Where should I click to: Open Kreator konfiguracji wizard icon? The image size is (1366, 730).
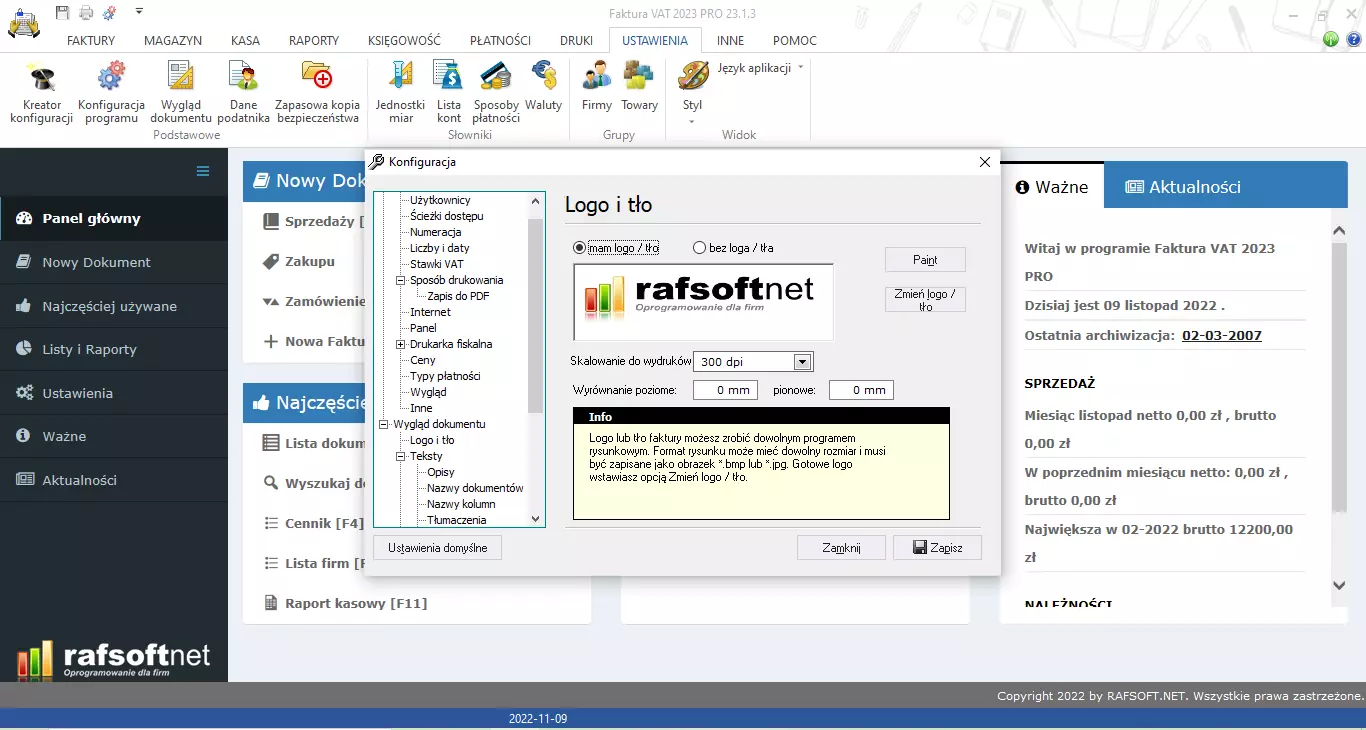coord(42,78)
